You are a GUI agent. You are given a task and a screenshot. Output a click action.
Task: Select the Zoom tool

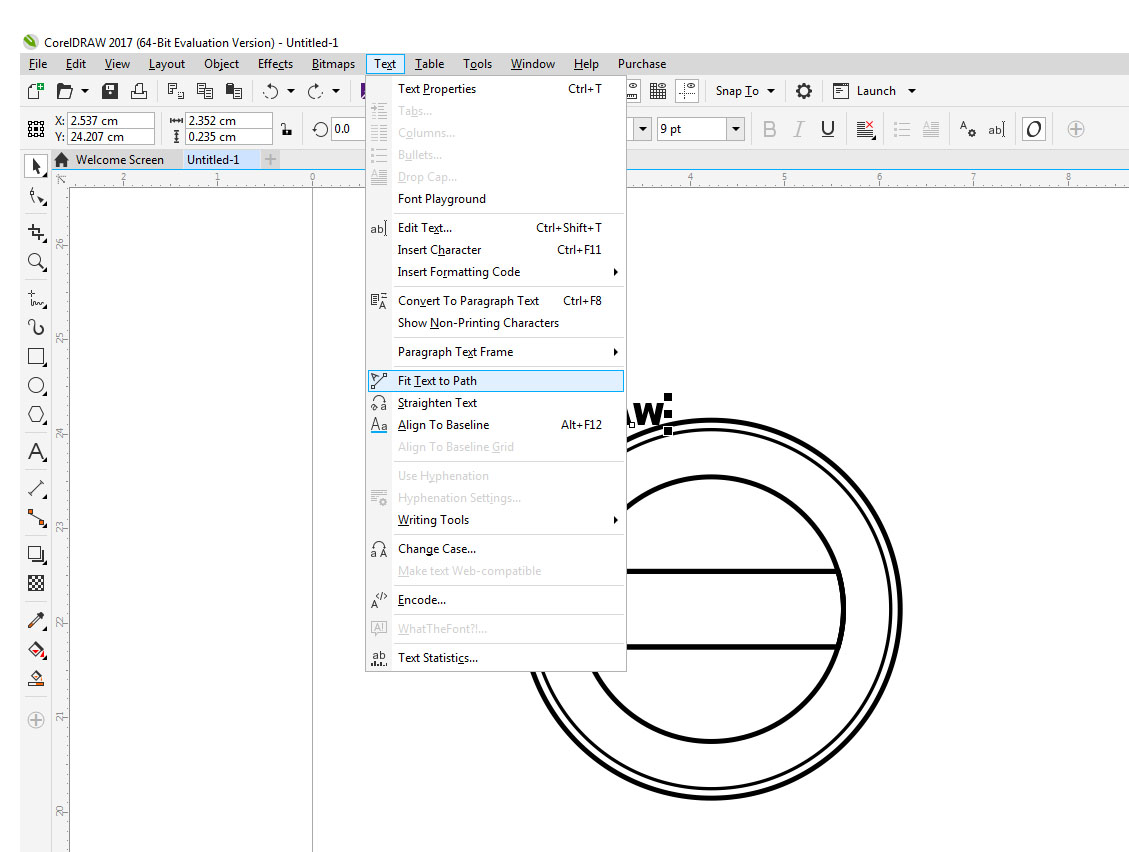coord(36,262)
